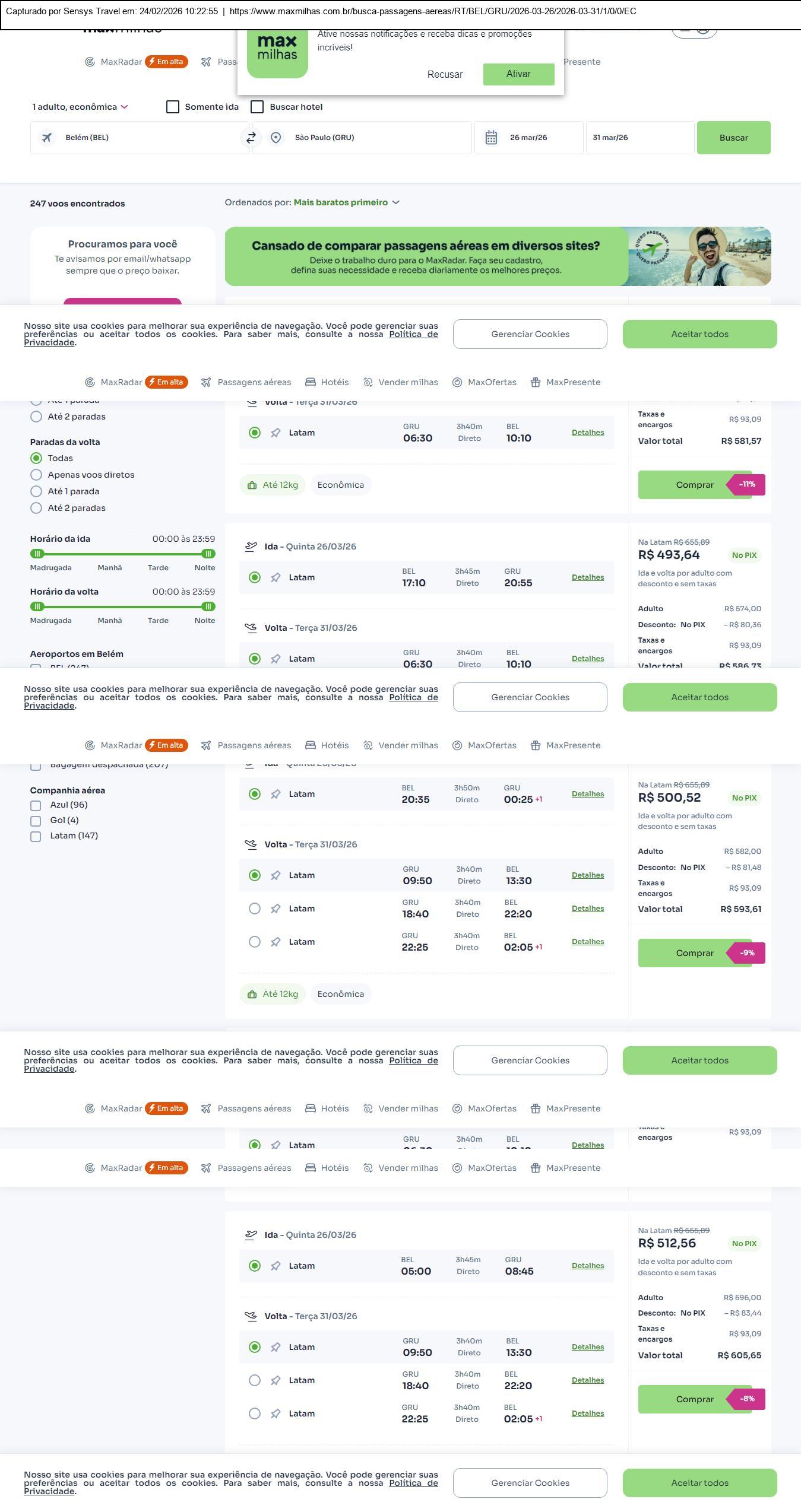Expand the Mais baratos primeiro sort dropdown

[x=346, y=202]
